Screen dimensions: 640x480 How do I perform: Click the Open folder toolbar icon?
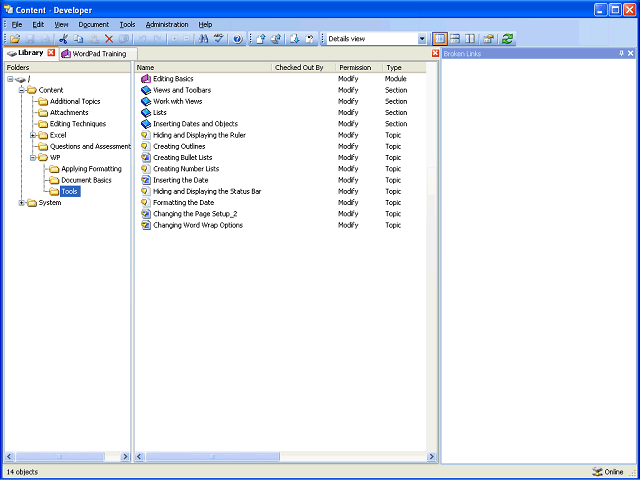pyautogui.click(x=15, y=39)
